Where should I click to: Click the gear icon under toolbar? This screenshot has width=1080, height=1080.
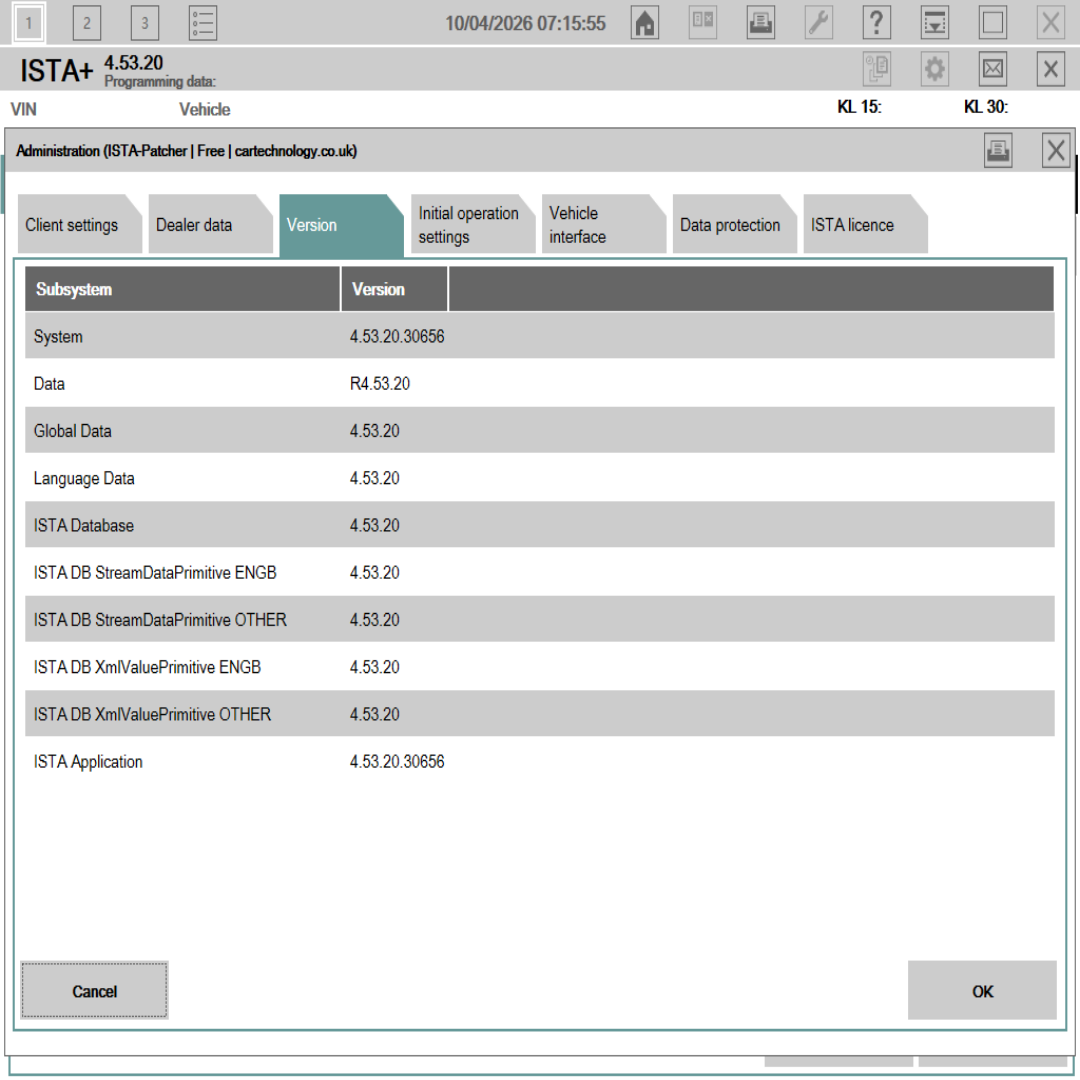(x=935, y=69)
